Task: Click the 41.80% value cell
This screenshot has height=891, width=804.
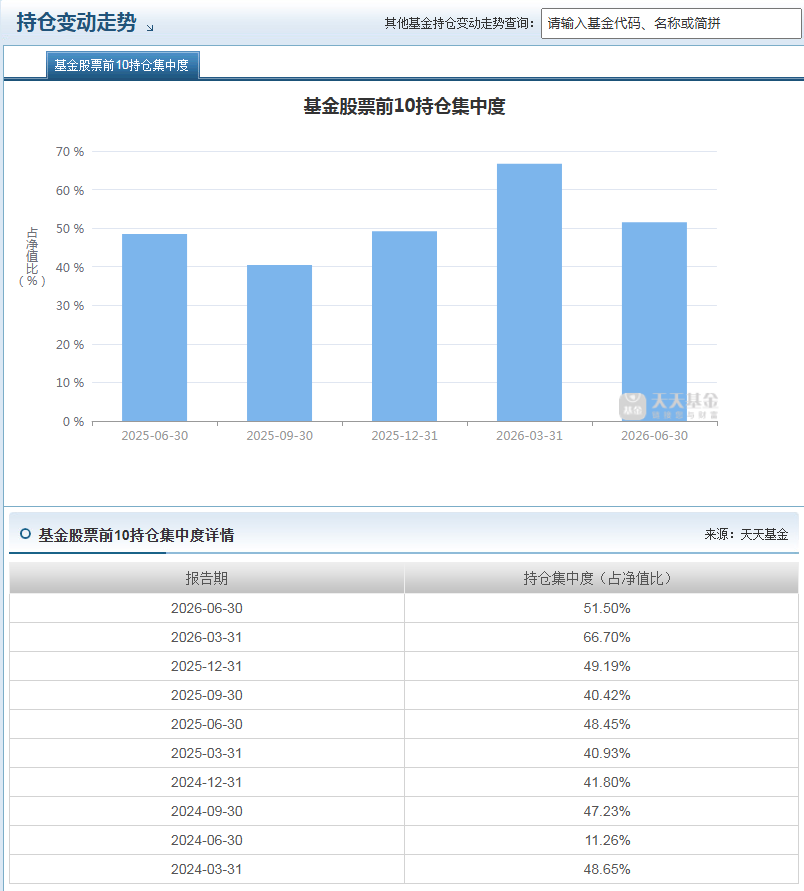Action: (602, 782)
